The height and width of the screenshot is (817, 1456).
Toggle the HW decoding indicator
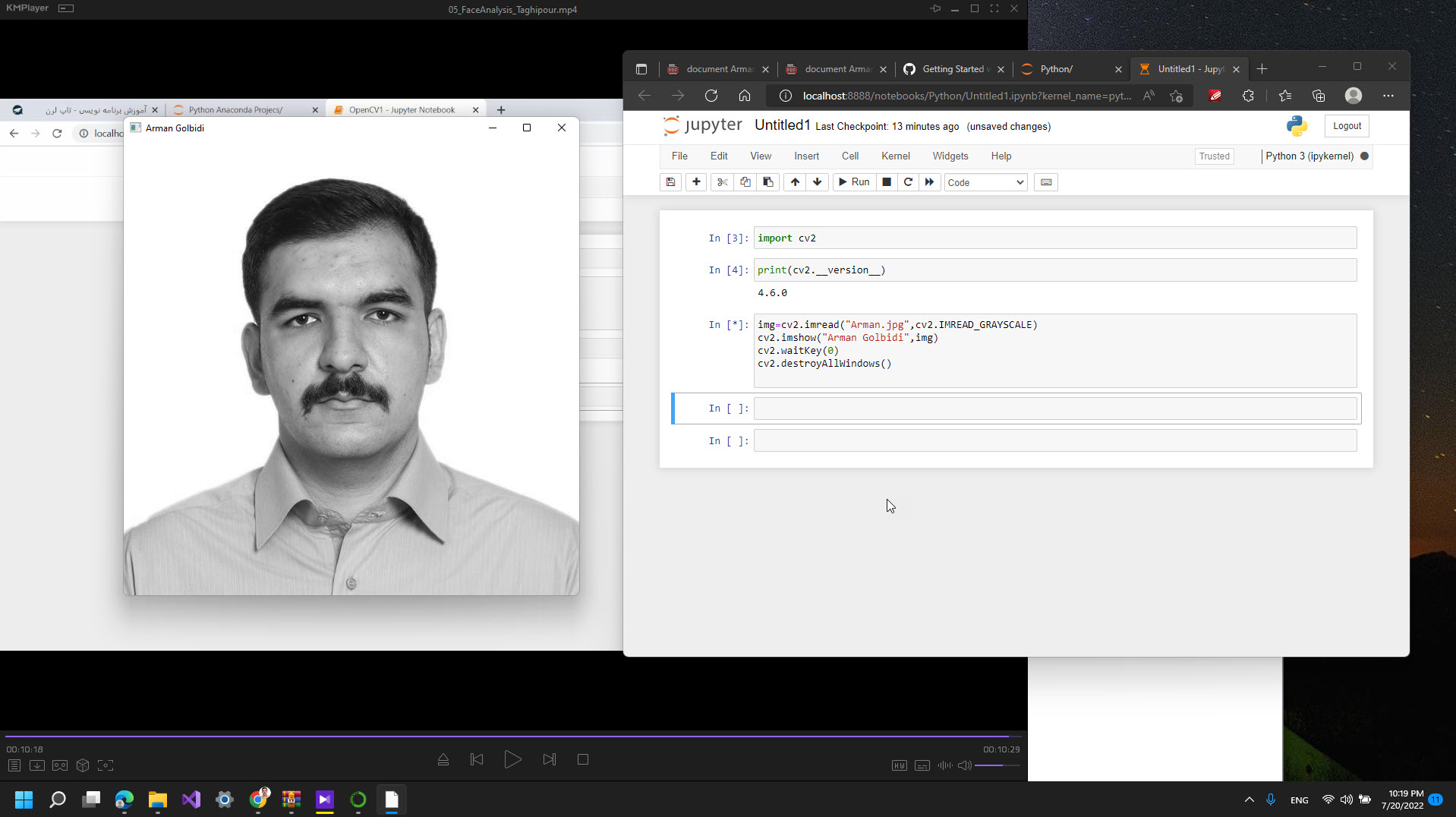click(x=899, y=765)
